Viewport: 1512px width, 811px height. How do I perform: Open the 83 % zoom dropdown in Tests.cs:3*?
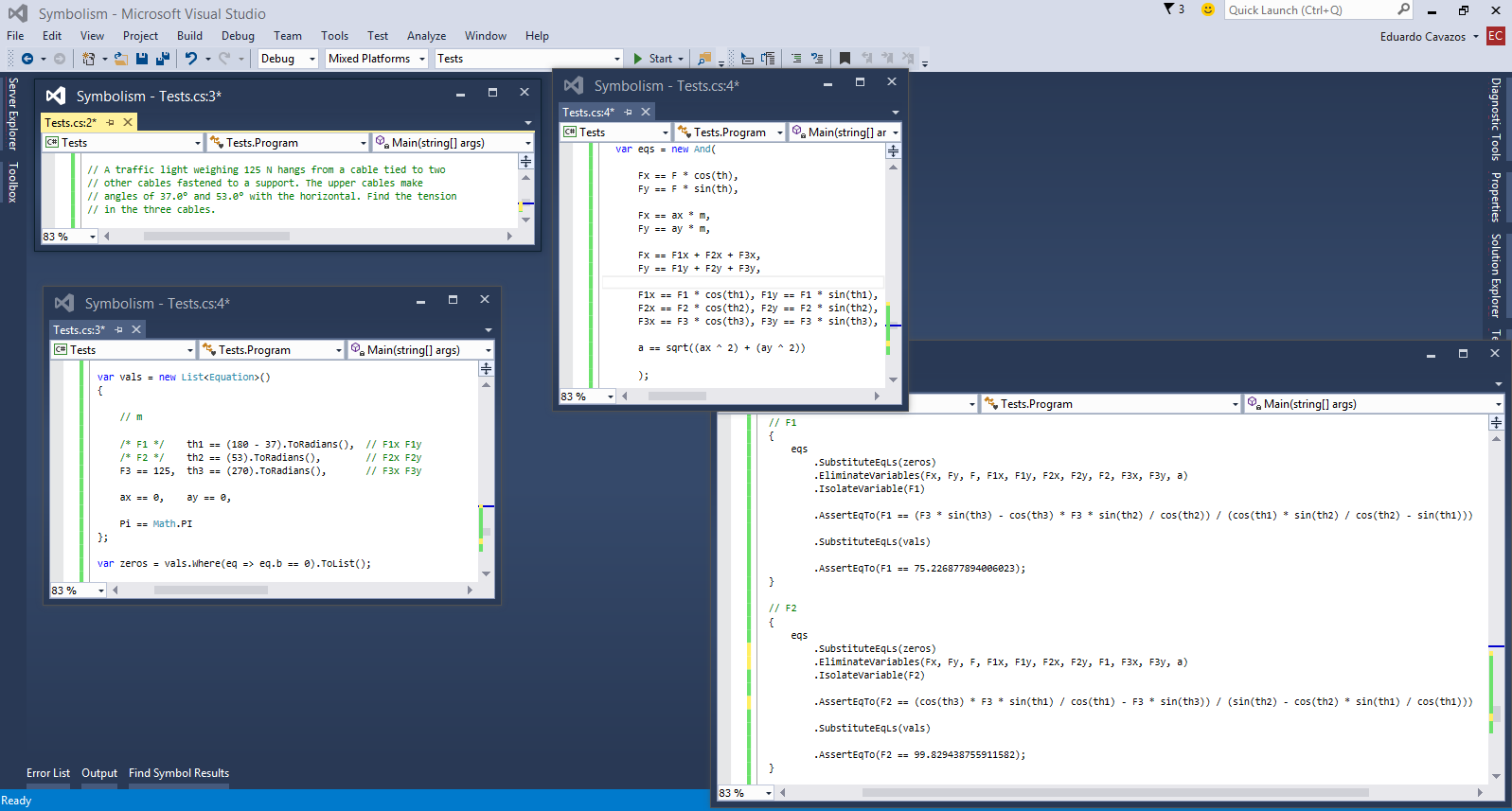click(x=101, y=591)
